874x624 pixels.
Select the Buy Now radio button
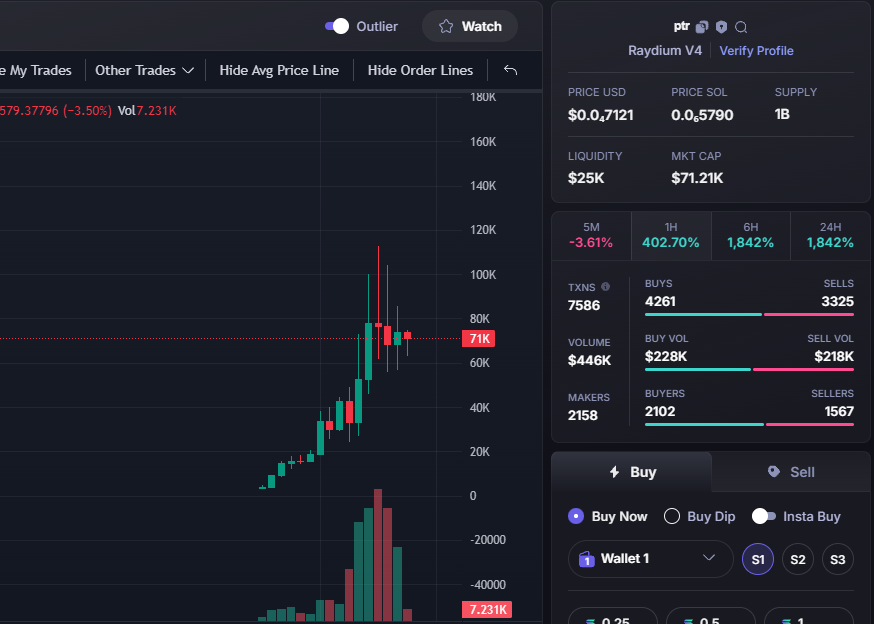[576, 516]
